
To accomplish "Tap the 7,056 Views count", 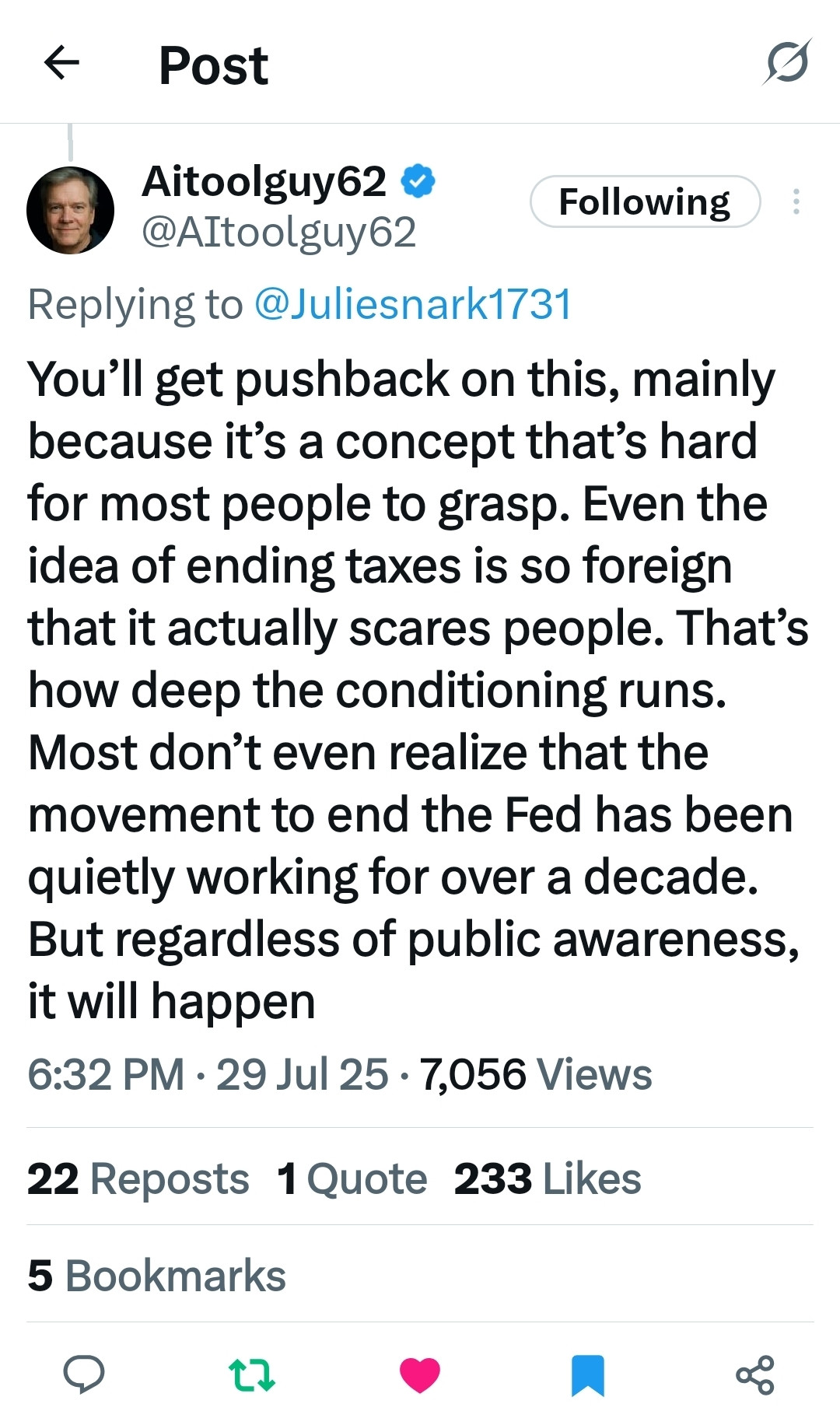I will [x=536, y=1074].
